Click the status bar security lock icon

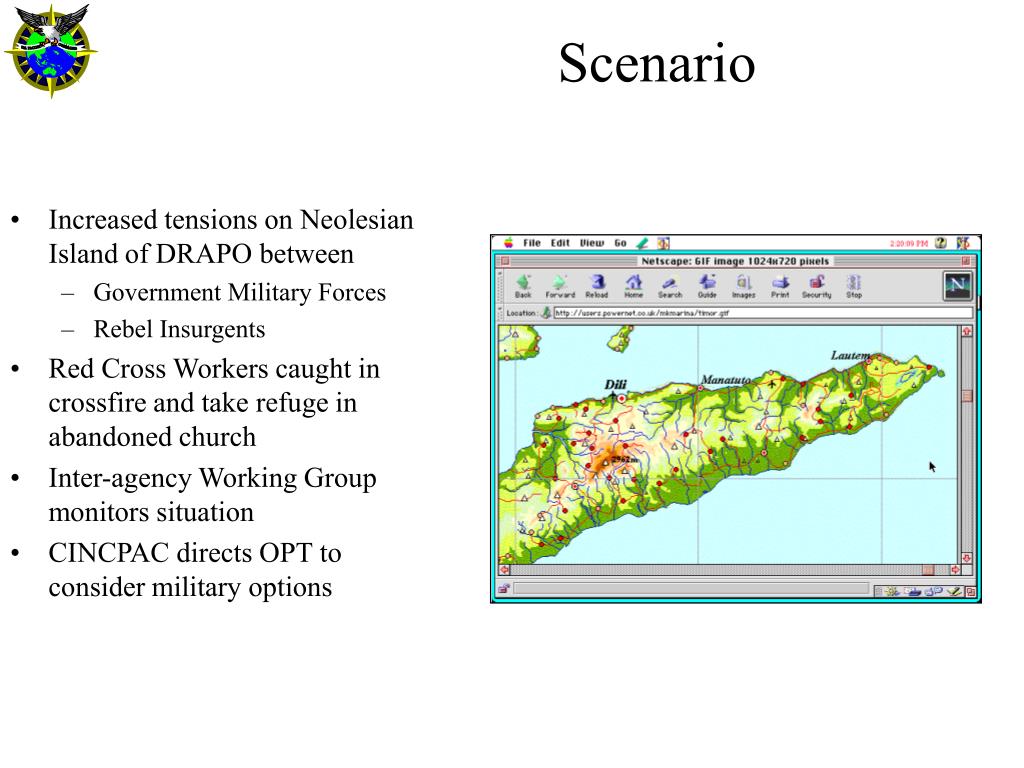504,588
